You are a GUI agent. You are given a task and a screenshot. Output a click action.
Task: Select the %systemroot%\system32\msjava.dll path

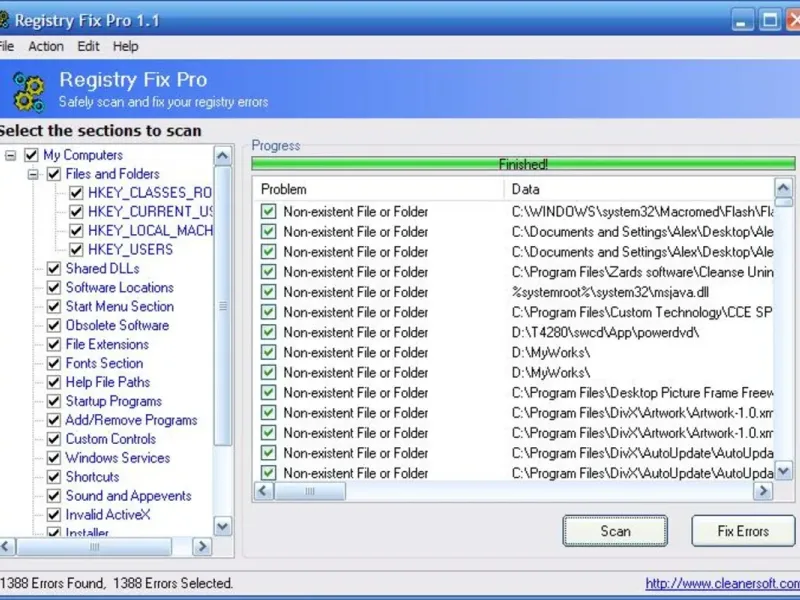click(x=610, y=292)
